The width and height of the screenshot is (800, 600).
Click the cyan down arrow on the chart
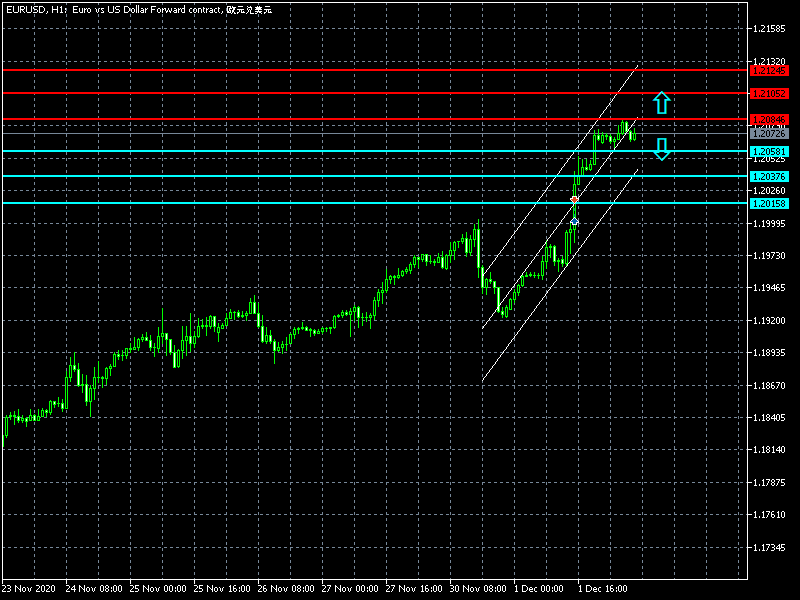(661, 149)
